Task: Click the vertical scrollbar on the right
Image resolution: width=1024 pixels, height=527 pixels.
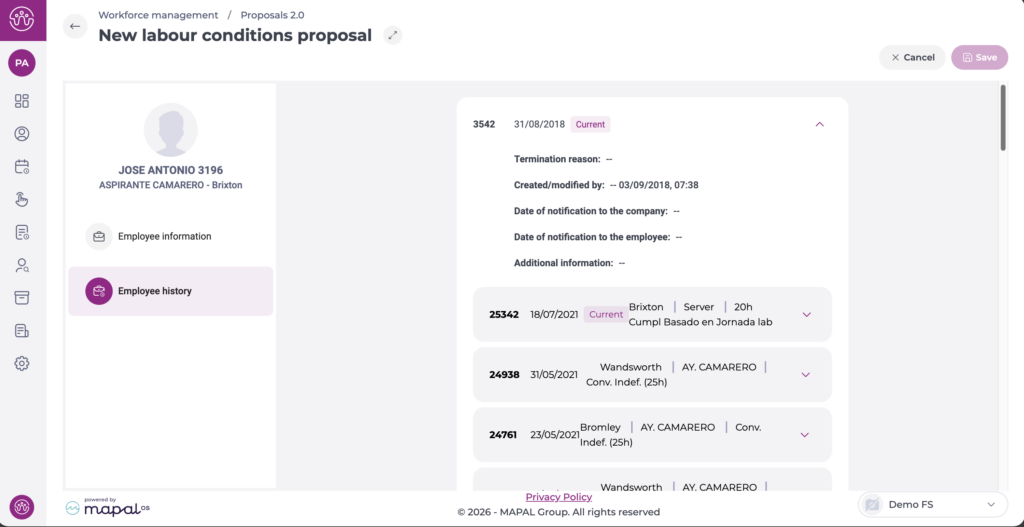Action: tap(1003, 118)
